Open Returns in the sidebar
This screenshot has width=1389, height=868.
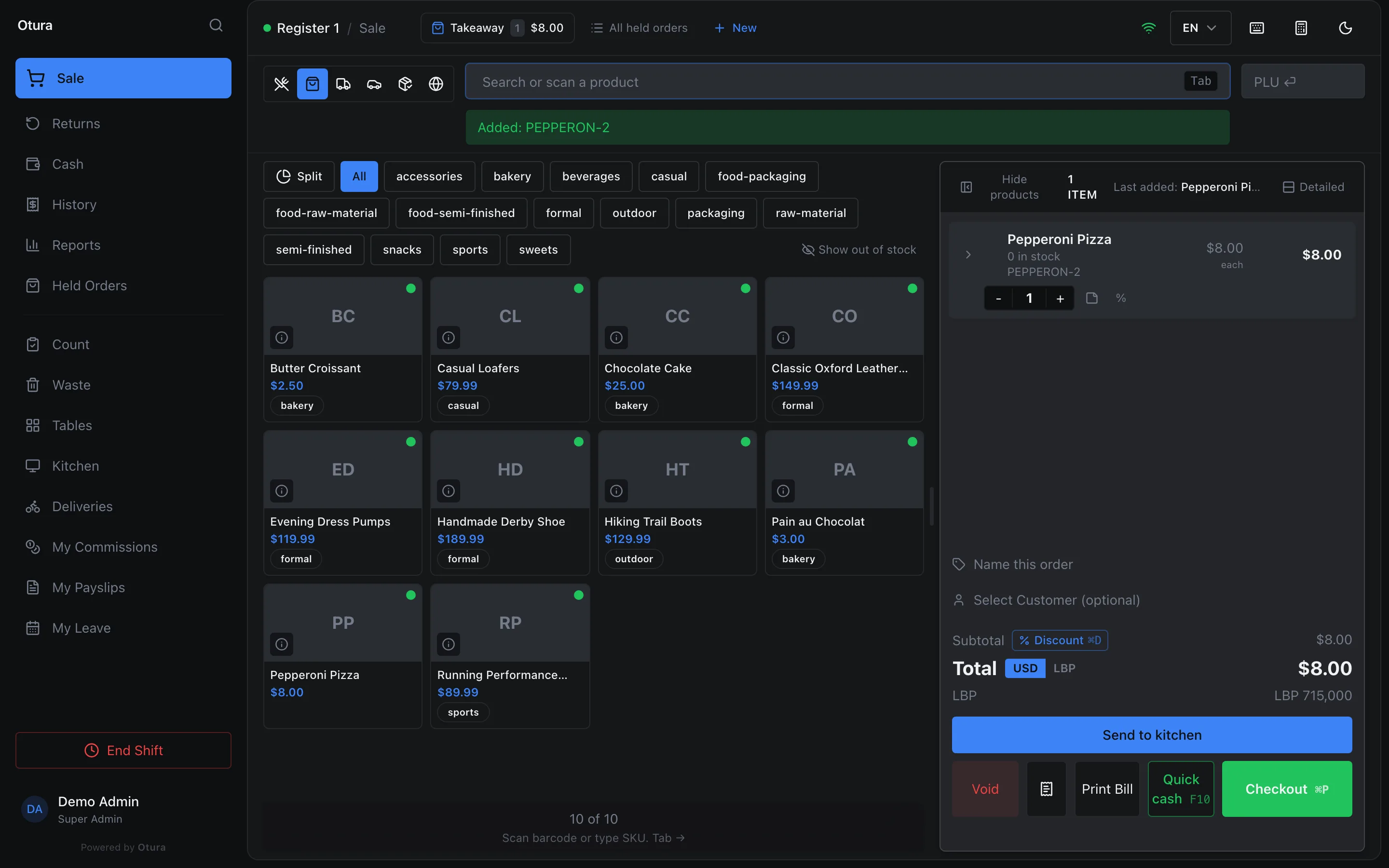pyautogui.click(x=123, y=123)
